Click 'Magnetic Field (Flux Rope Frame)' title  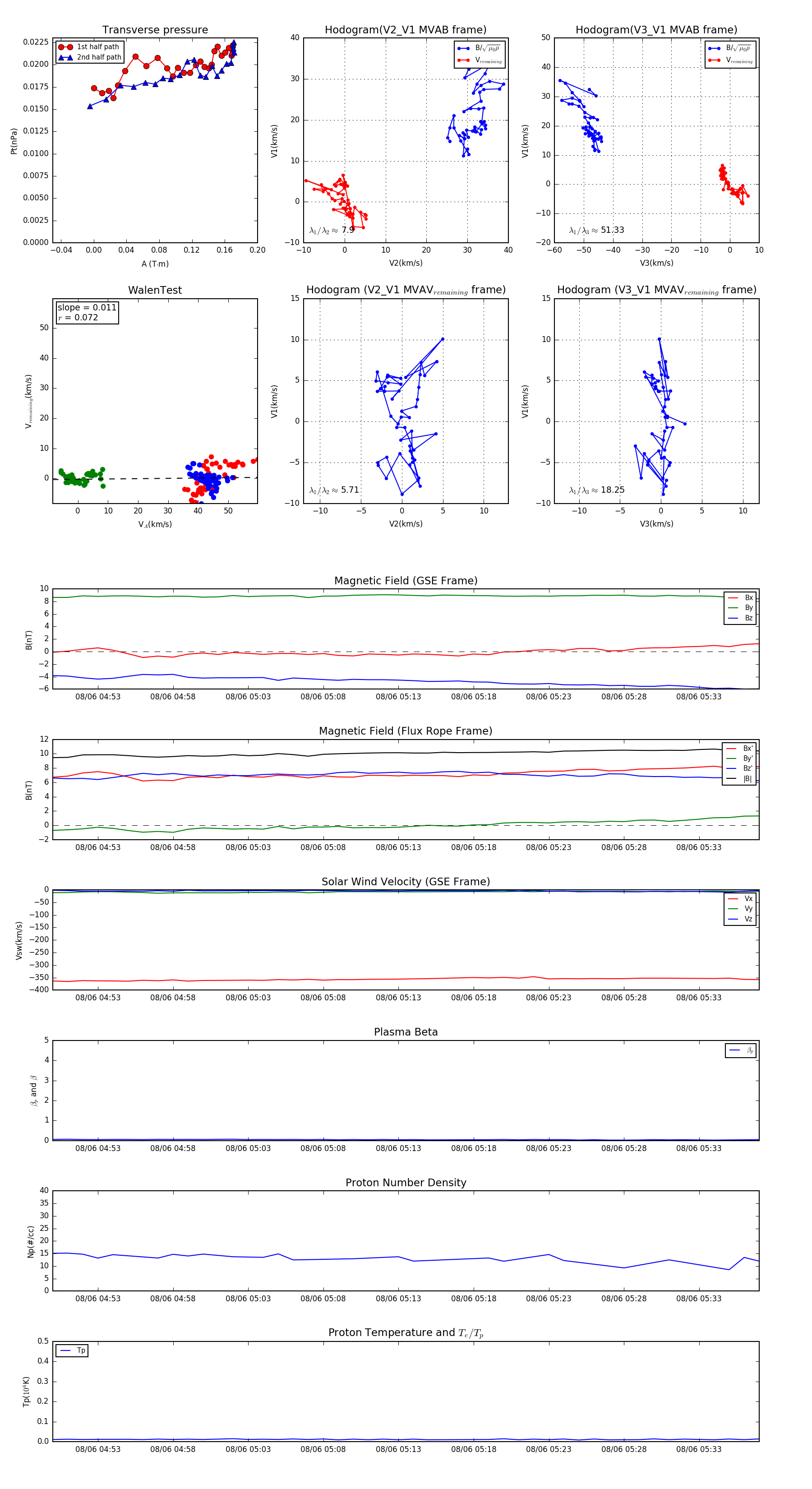tap(406, 731)
